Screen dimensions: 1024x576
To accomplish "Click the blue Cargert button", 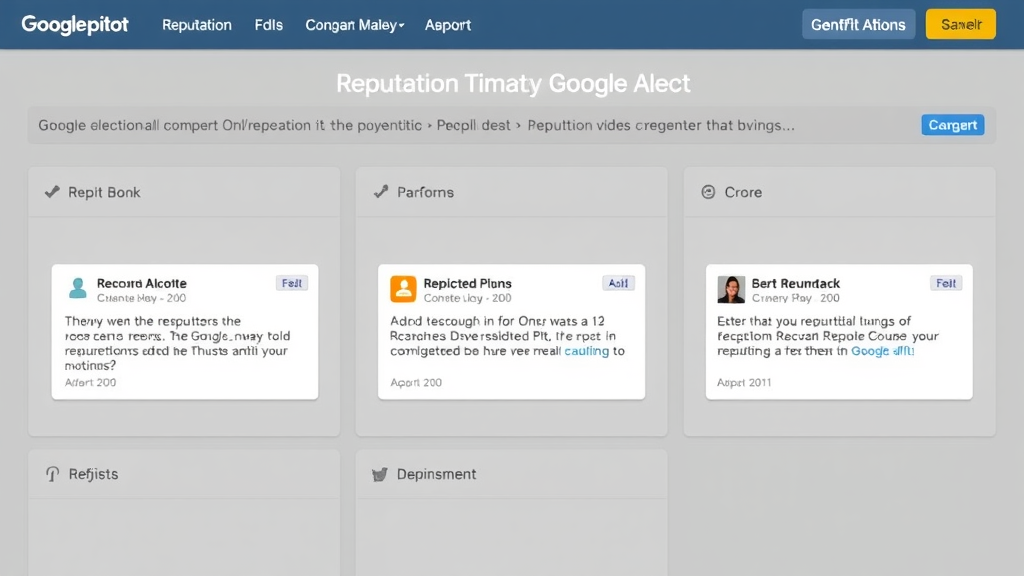I will pyautogui.click(x=953, y=125).
